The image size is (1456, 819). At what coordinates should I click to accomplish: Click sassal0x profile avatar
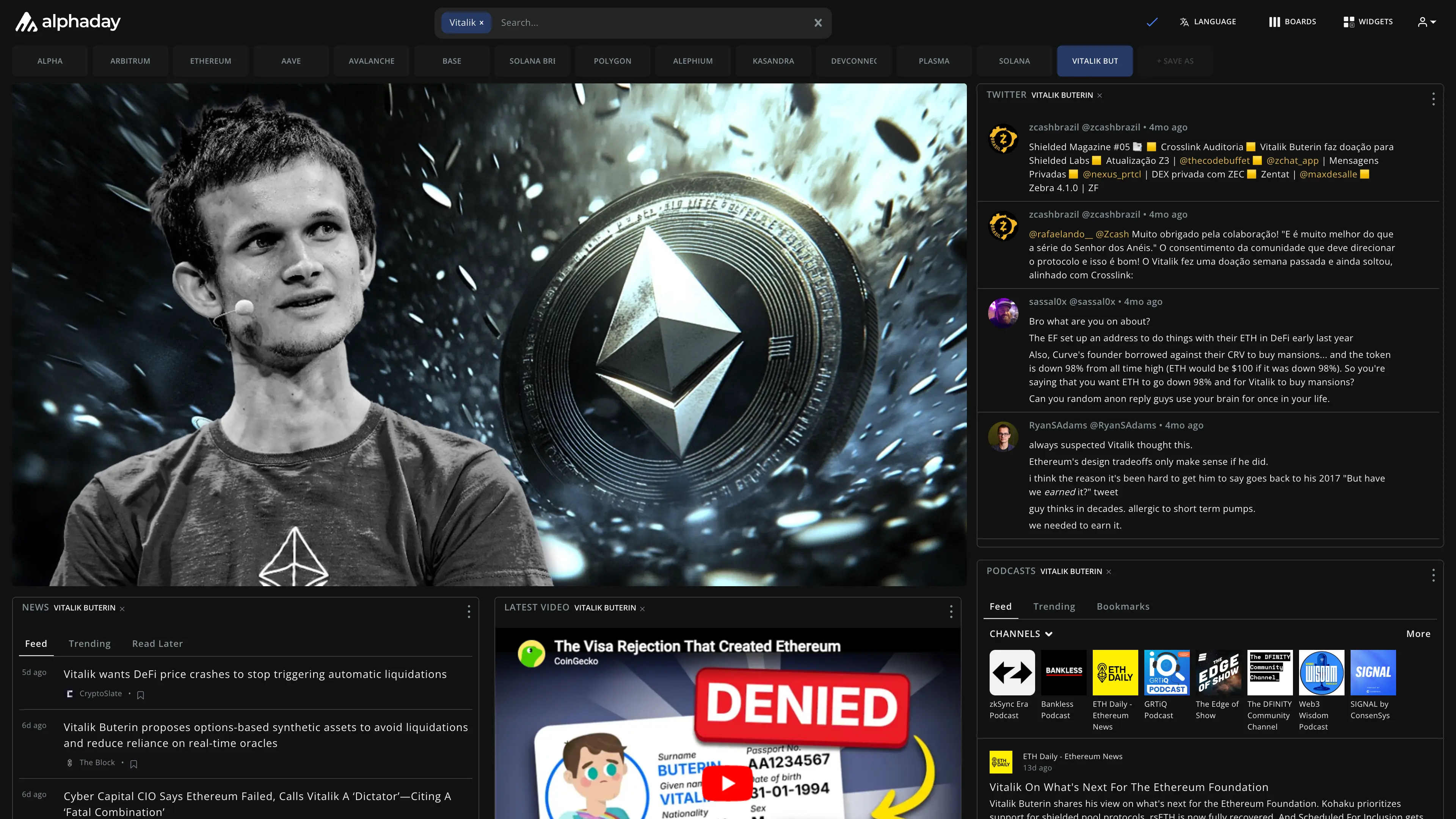(x=1003, y=313)
